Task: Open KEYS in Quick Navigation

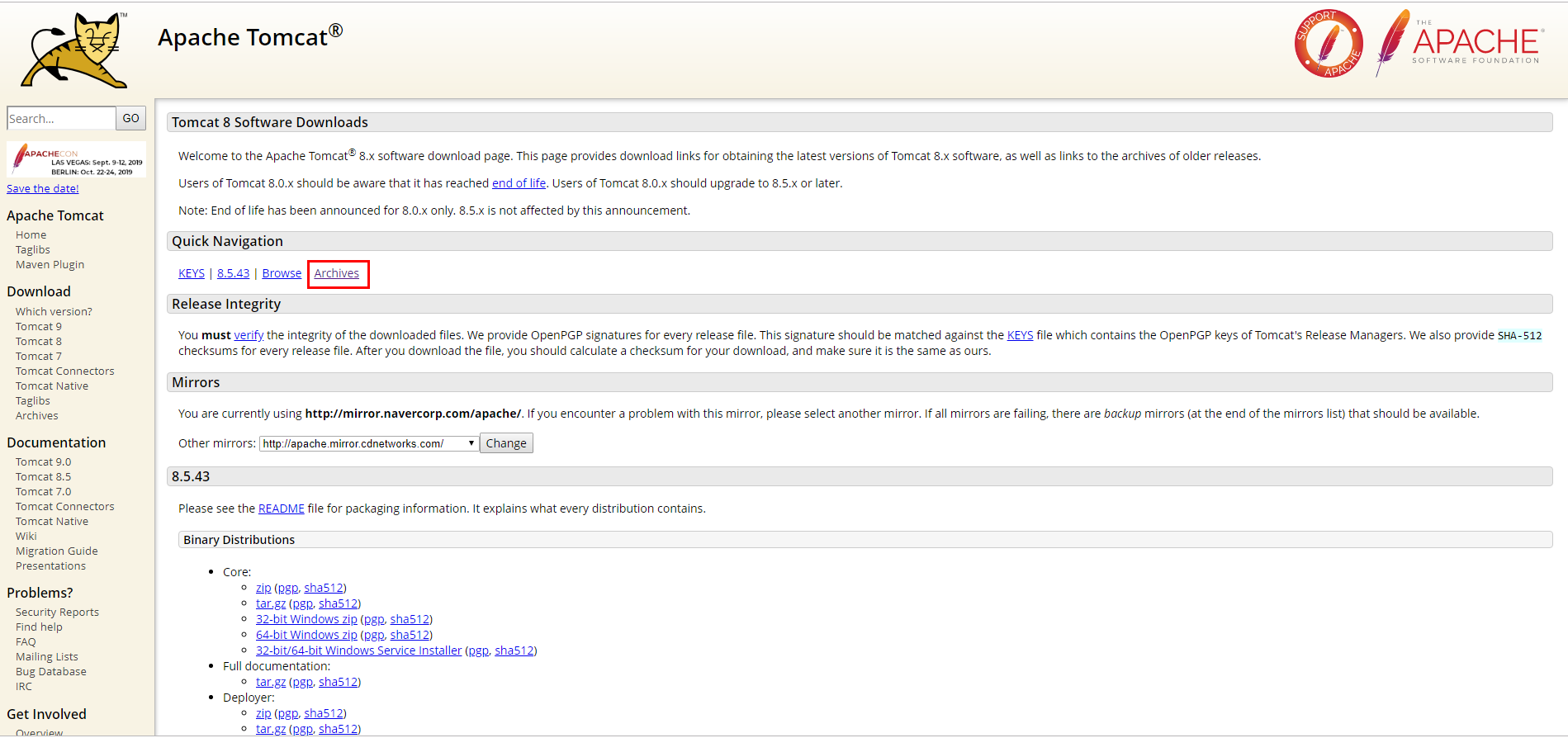Action: (192, 273)
